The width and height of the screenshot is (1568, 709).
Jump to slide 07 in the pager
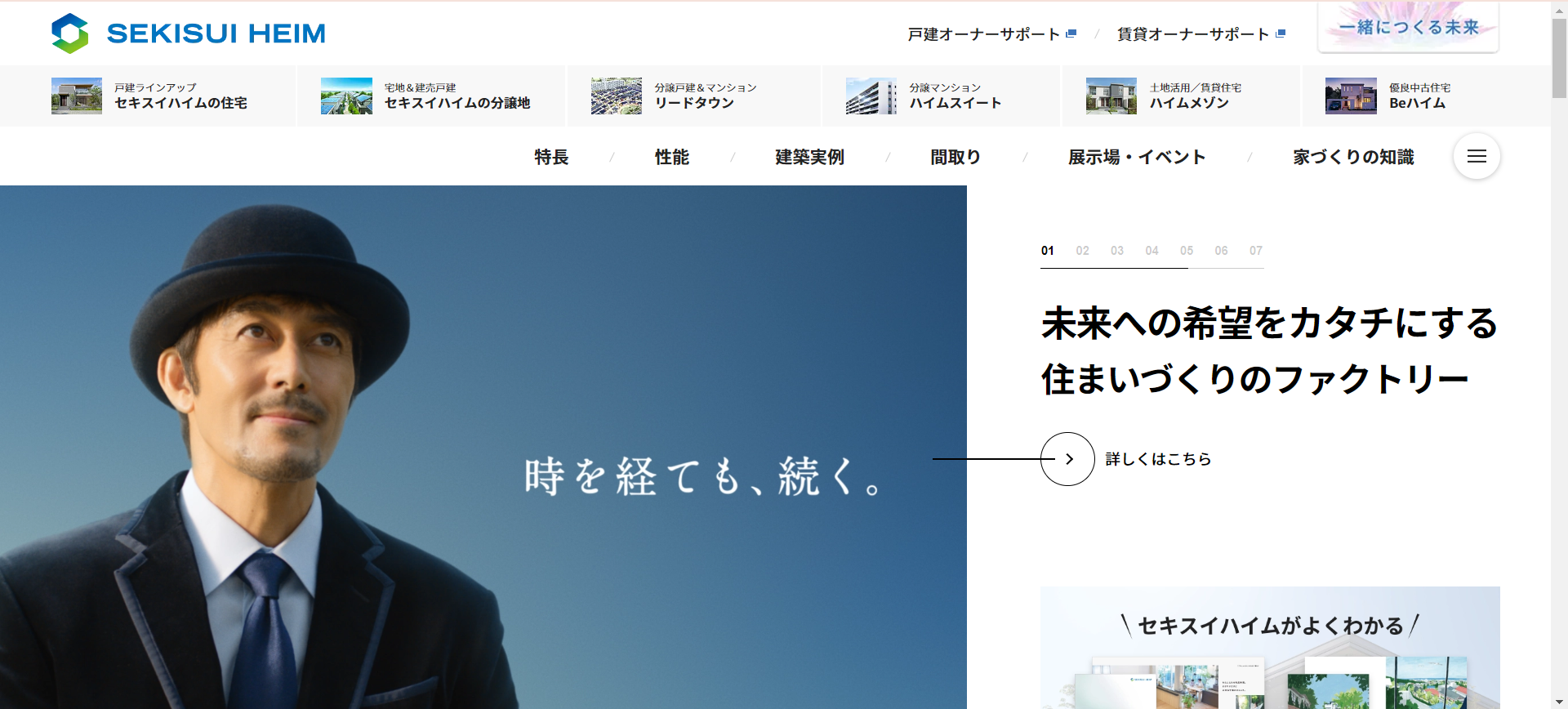(x=1256, y=251)
